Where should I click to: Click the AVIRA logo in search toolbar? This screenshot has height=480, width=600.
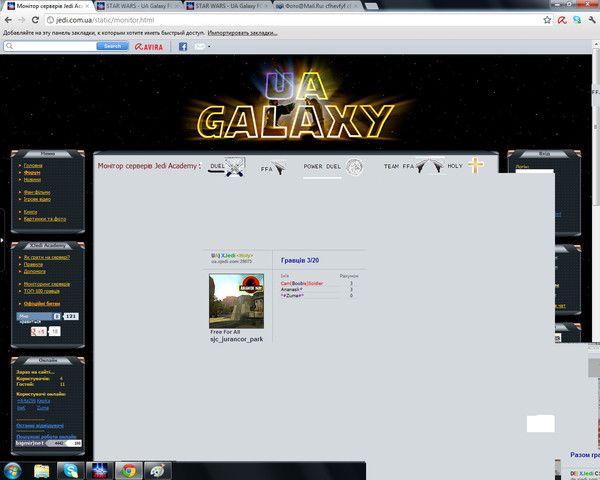[149, 47]
